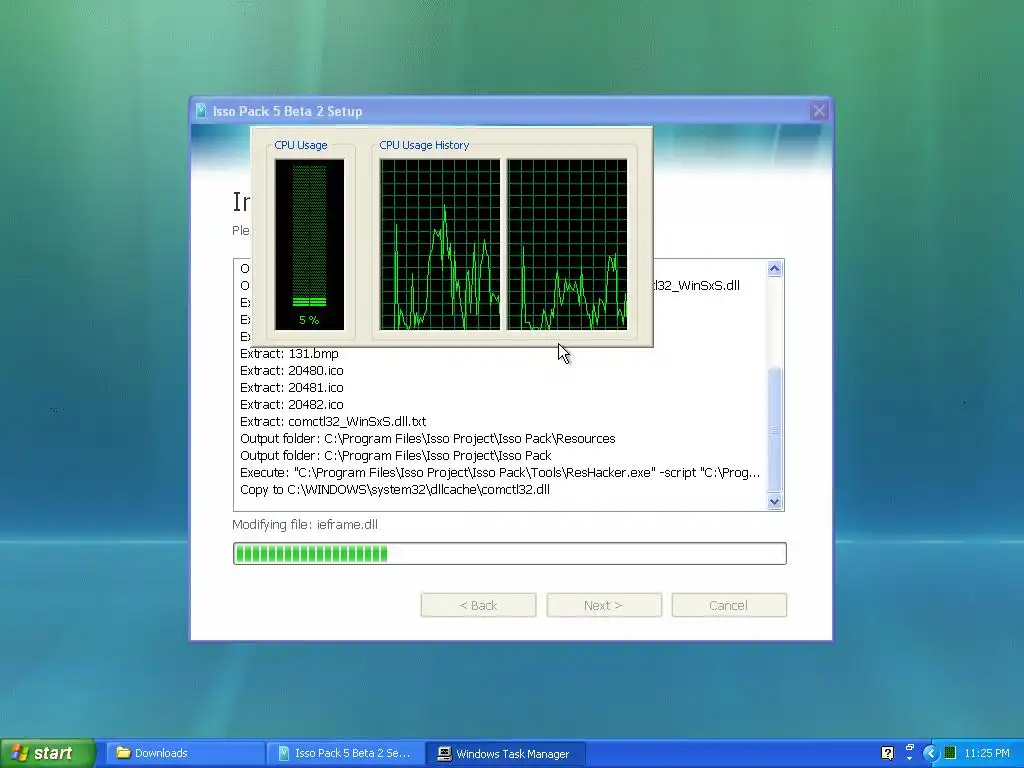Click the disabled Next button
The height and width of the screenshot is (768, 1024).
(x=603, y=605)
